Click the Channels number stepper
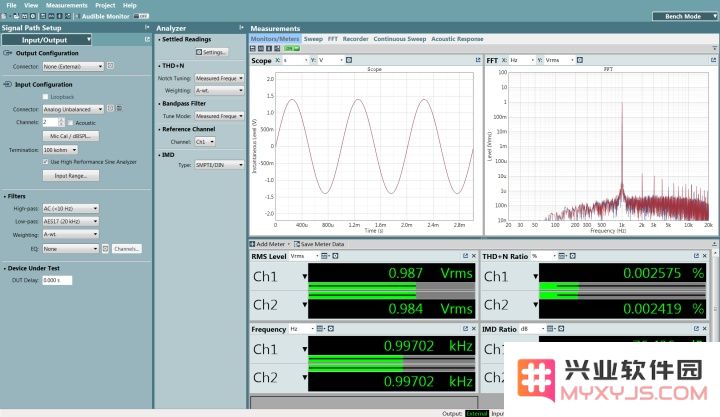The width and height of the screenshot is (720, 417). click(61, 122)
